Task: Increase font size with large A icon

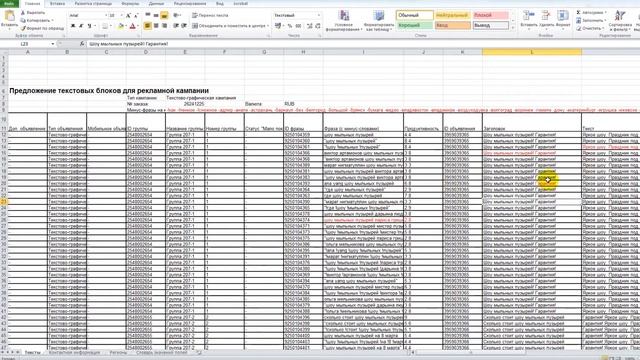Action: click(128, 16)
